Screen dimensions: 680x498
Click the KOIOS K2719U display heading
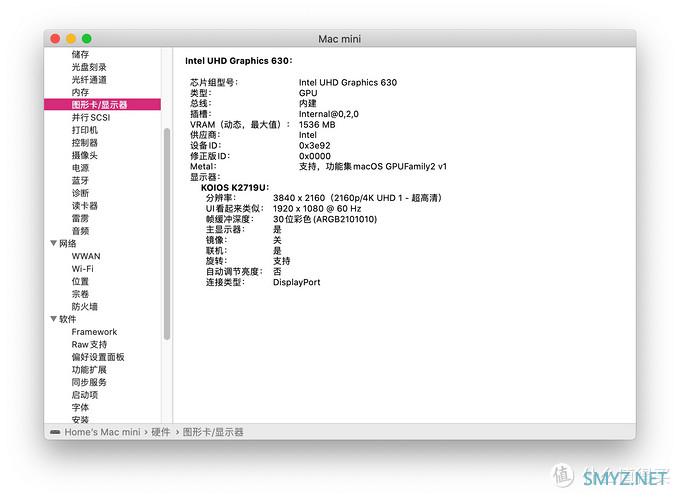(235, 187)
